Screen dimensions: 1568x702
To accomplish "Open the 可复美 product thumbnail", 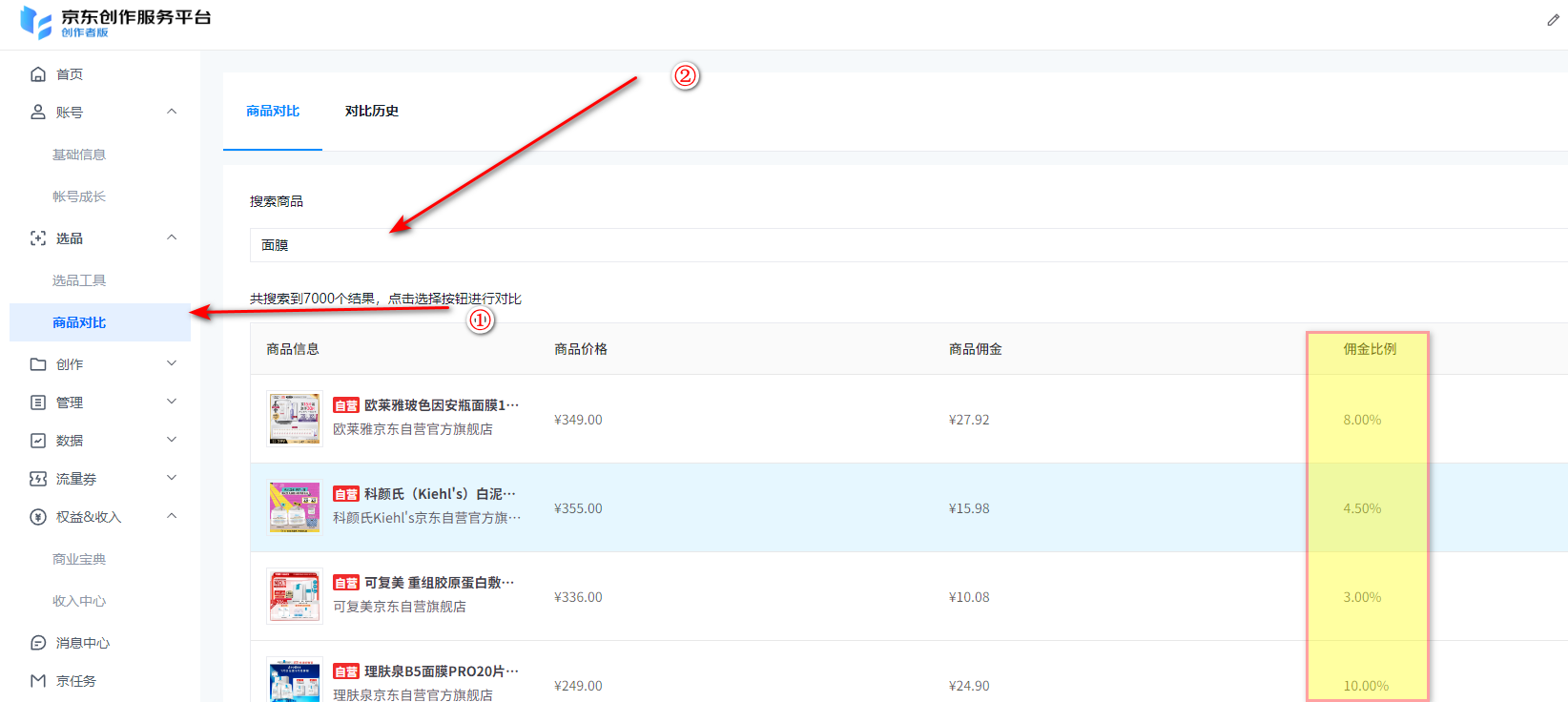I will click(295, 596).
